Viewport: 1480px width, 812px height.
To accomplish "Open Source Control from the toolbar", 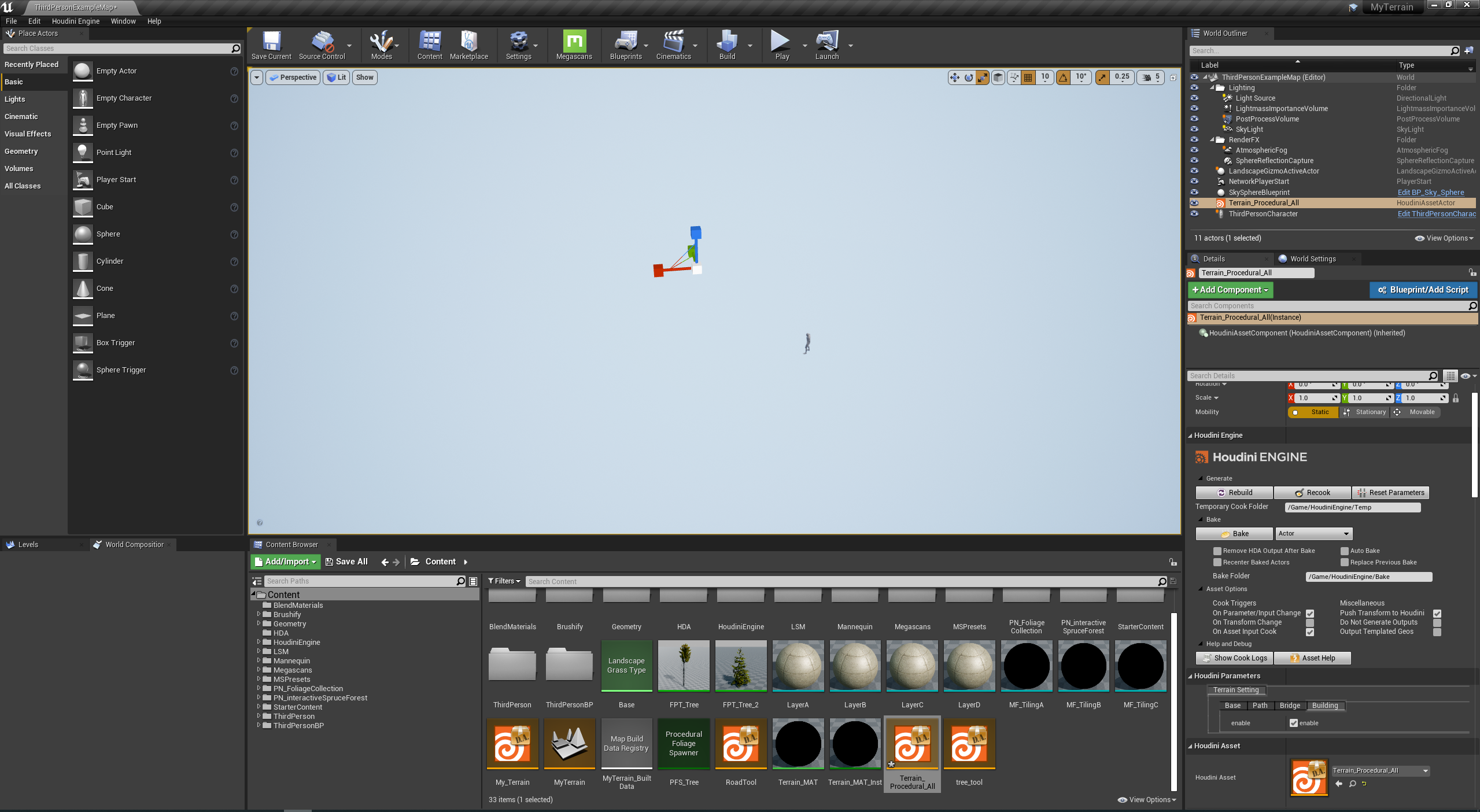I will (x=322, y=45).
